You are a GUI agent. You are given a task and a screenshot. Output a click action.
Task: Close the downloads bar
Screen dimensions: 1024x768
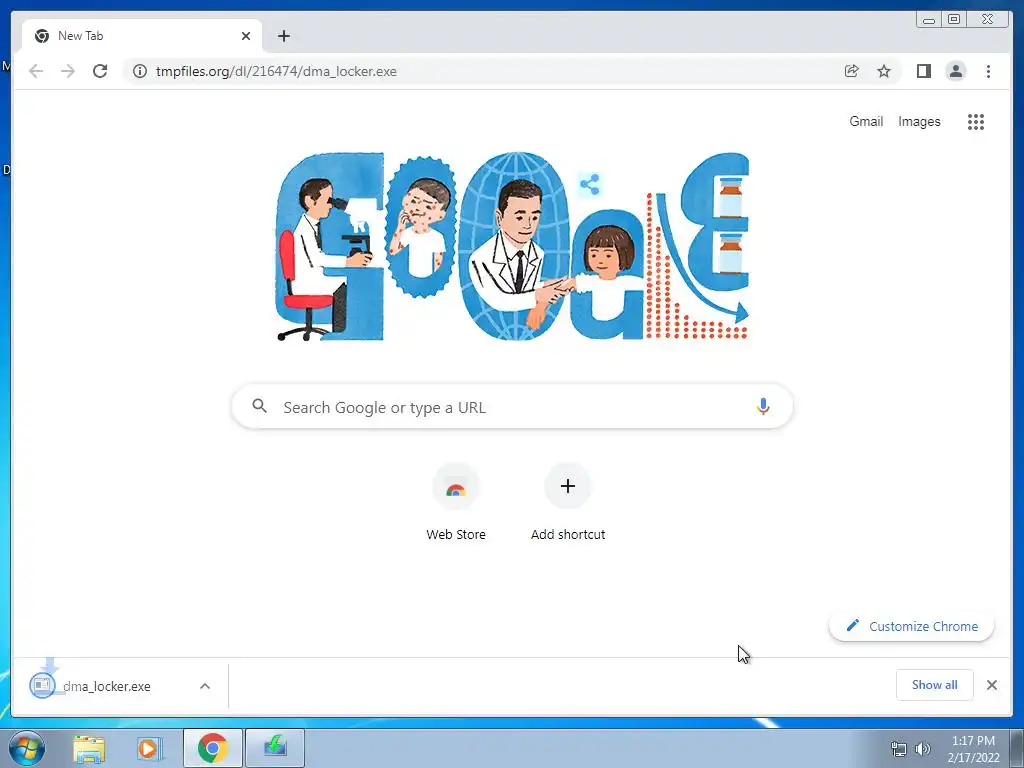[x=991, y=685]
